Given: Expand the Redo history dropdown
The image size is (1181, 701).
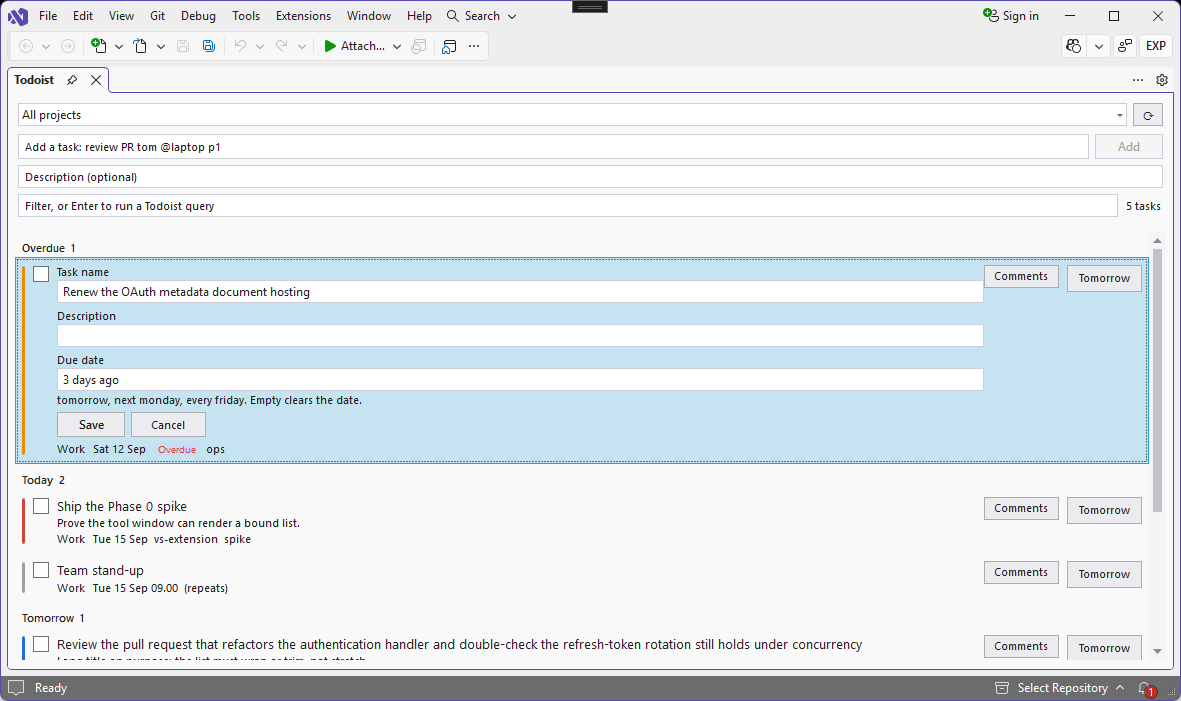Looking at the screenshot, I should pyautogui.click(x=301, y=46).
